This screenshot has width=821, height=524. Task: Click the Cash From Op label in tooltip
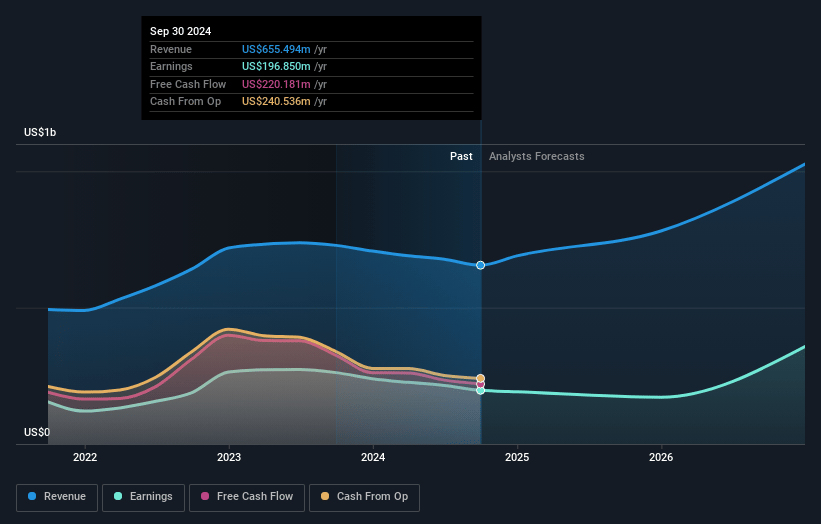[185, 102]
